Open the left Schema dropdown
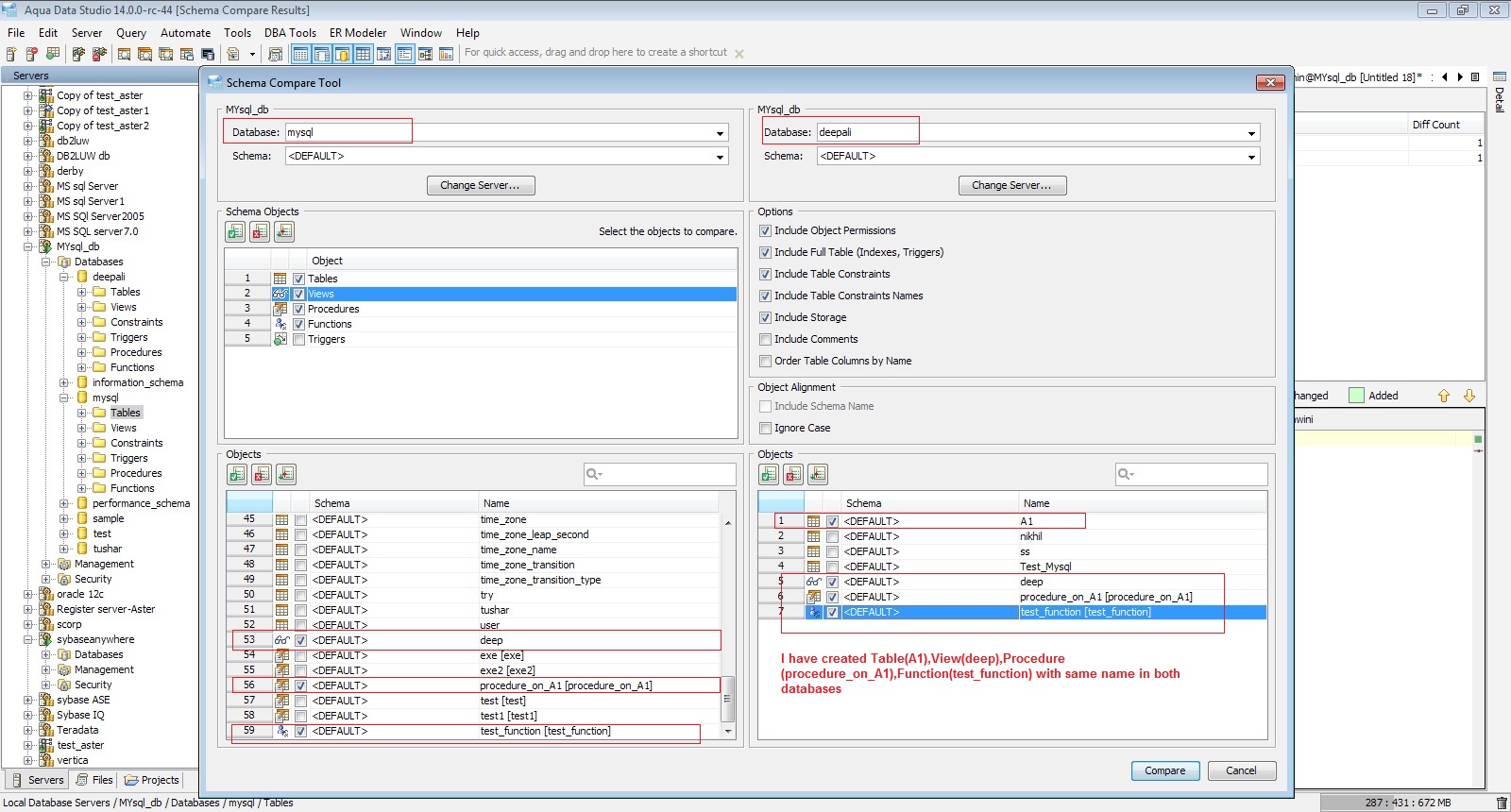 [721, 157]
